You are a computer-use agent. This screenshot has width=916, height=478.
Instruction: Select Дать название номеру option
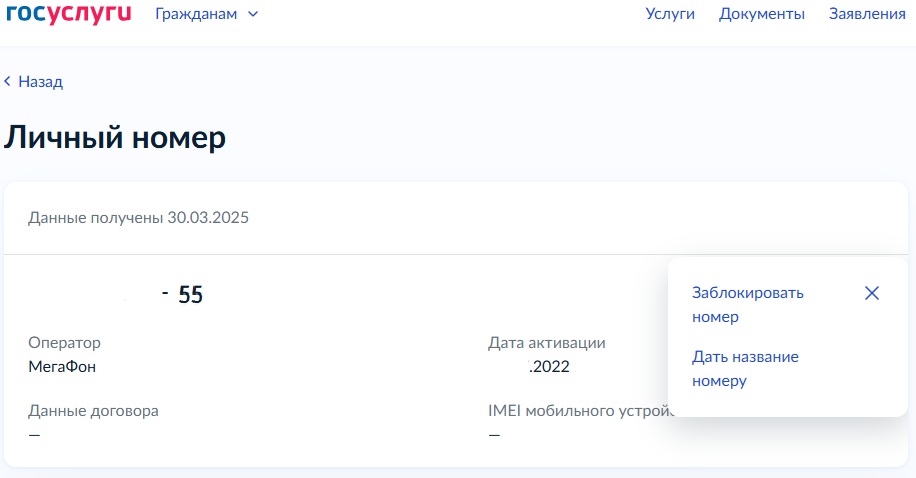coord(745,368)
